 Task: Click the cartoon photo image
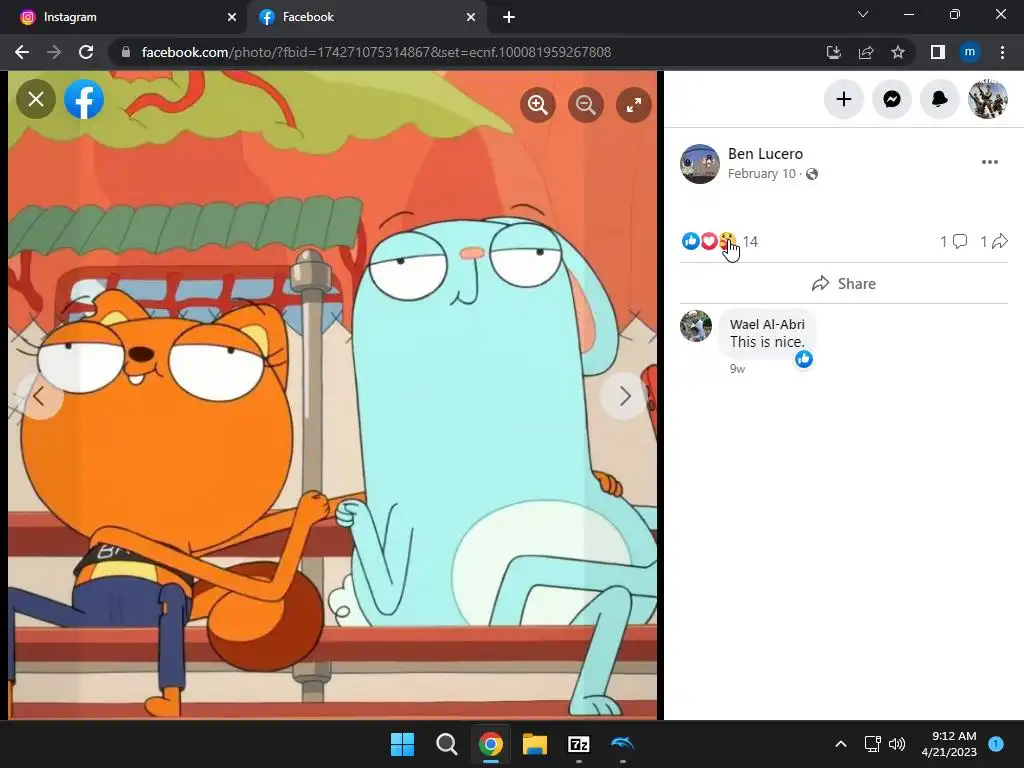[332, 395]
